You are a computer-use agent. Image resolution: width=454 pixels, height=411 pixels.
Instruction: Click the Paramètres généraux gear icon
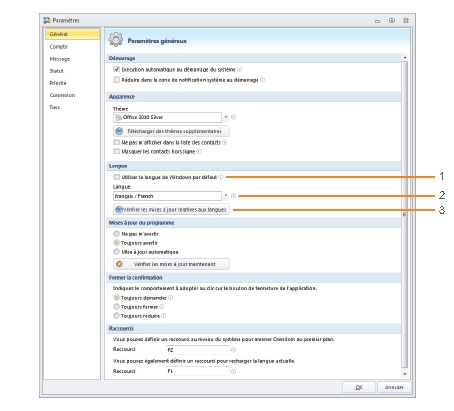pos(115,40)
